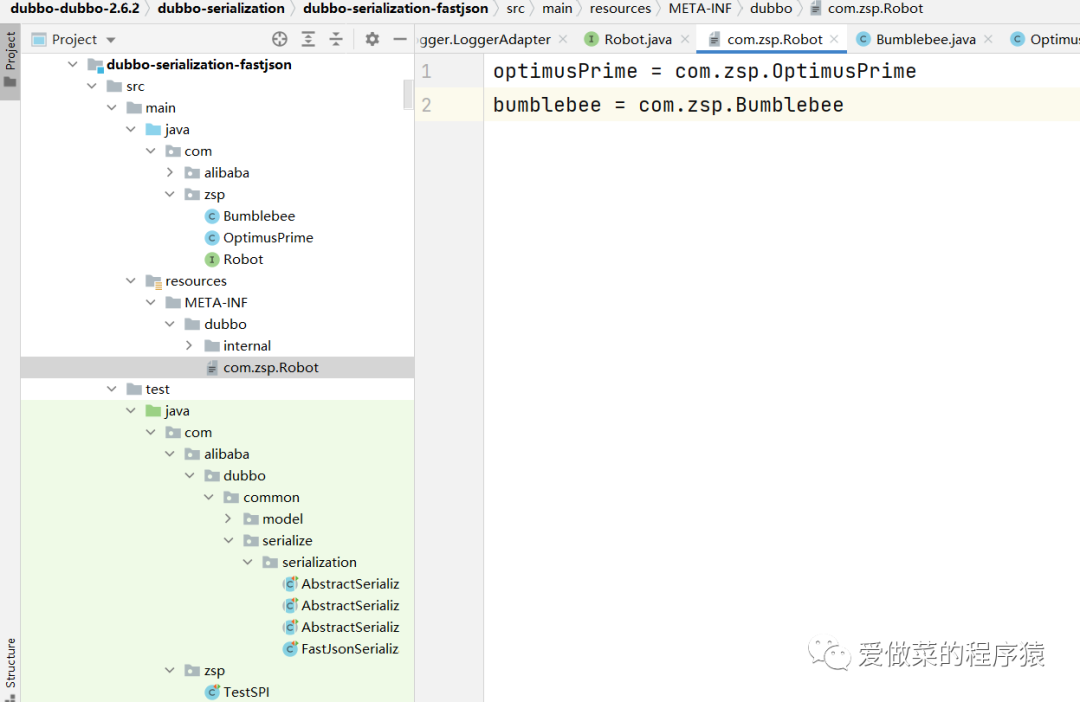
Task: Collapse the META-INF folder arrow
Action: pos(151,302)
